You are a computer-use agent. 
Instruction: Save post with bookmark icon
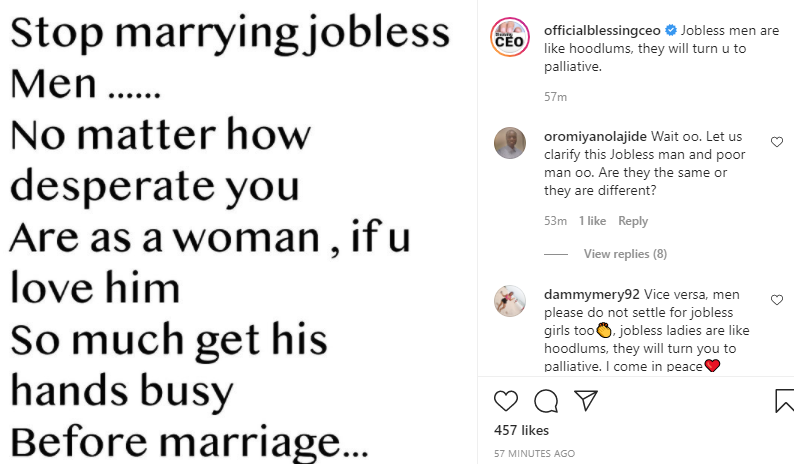click(x=785, y=401)
